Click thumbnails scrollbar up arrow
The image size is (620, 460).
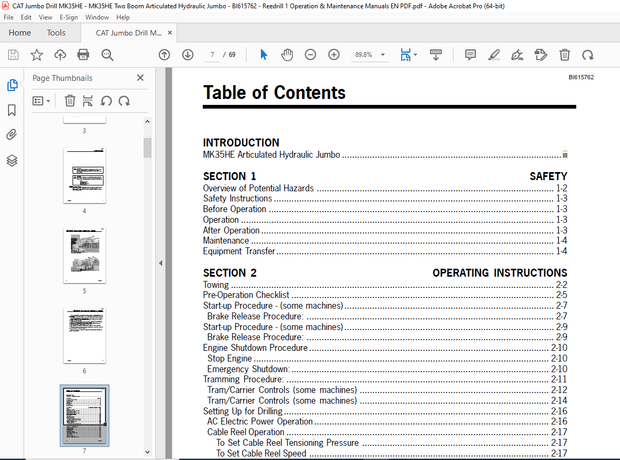coord(147,122)
